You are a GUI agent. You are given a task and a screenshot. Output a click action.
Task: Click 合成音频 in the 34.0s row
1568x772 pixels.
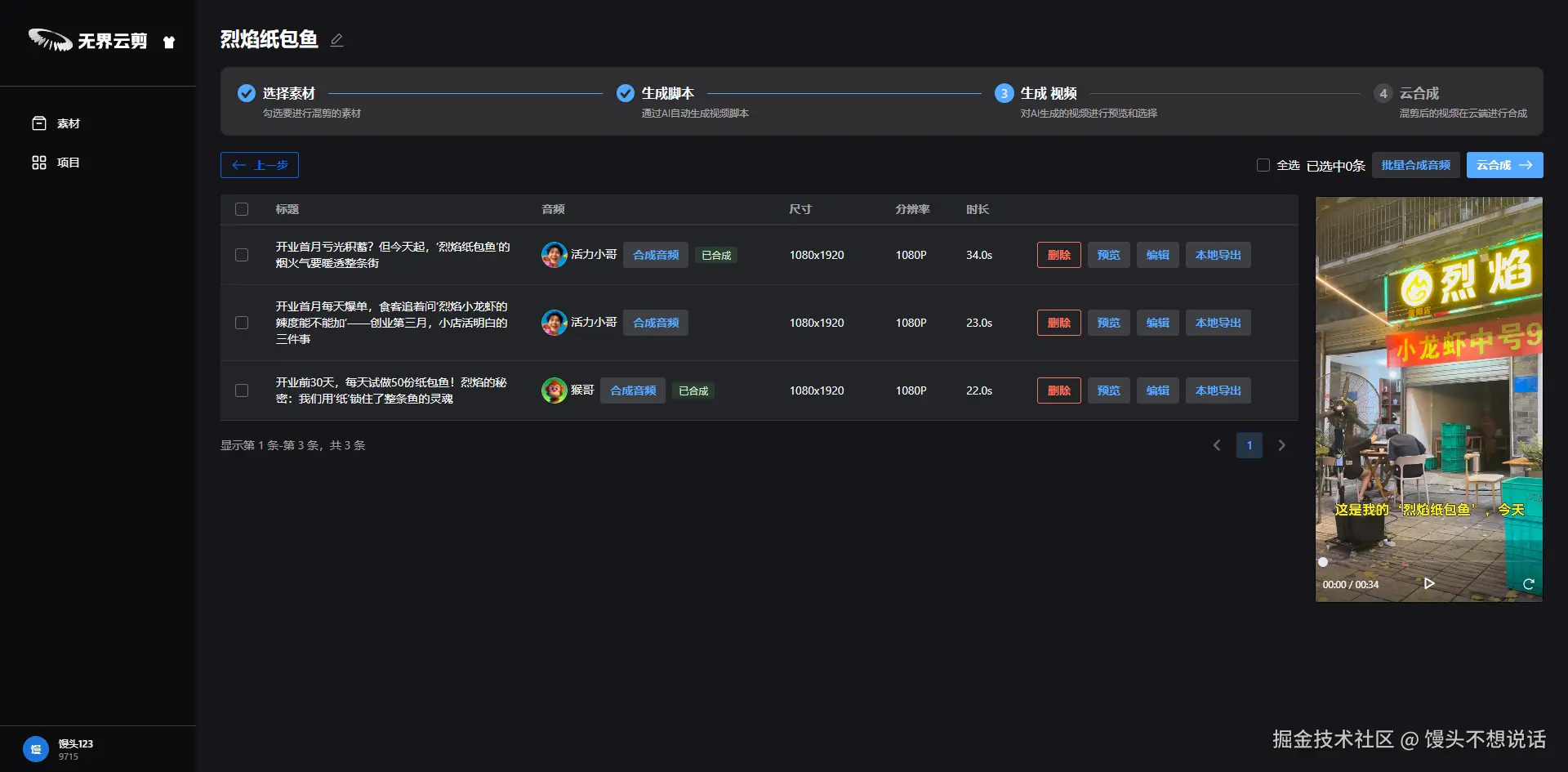pos(656,255)
